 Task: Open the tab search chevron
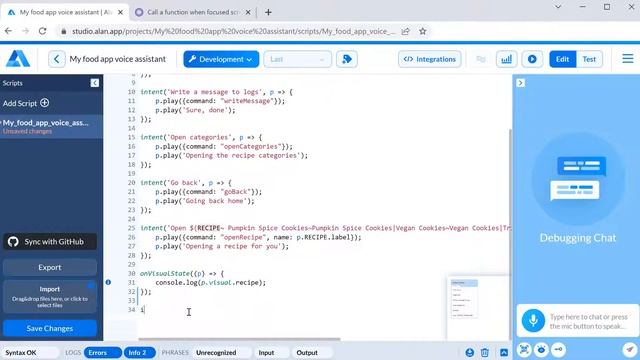click(558, 7)
